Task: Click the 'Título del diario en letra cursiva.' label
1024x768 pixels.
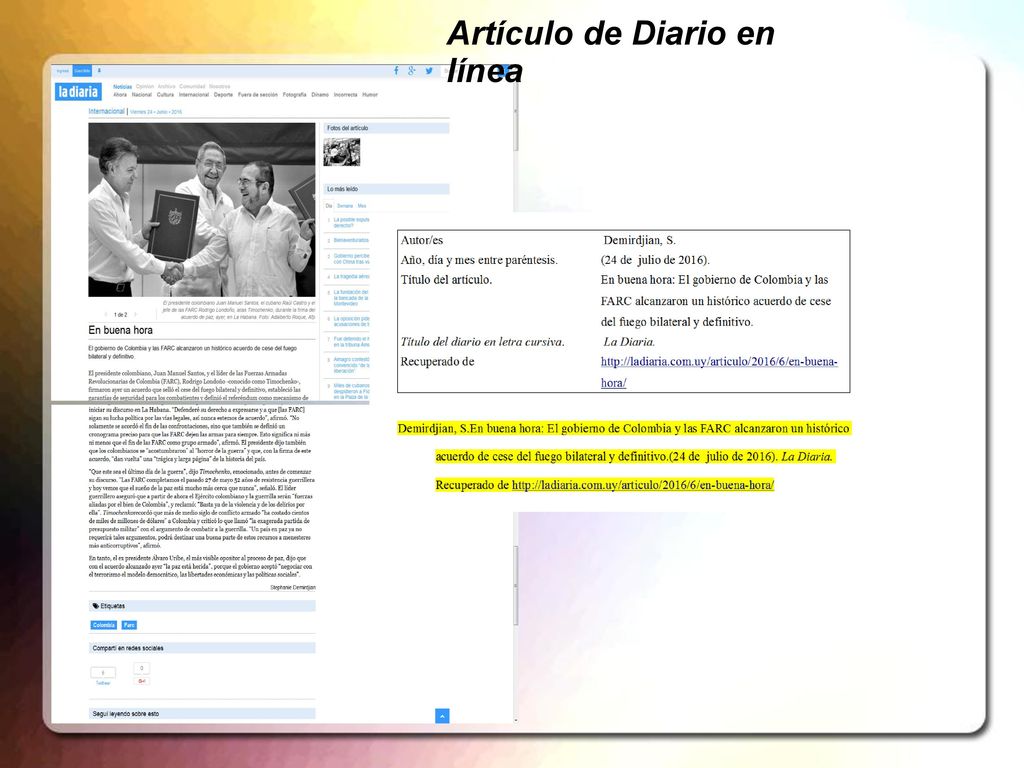Action: pyautogui.click(x=483, y=342)
